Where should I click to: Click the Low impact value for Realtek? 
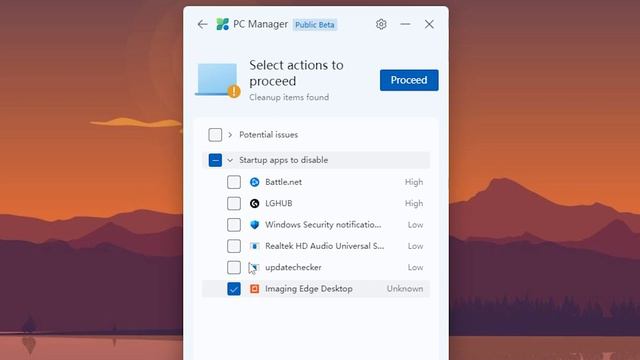(x=416, y=246)
